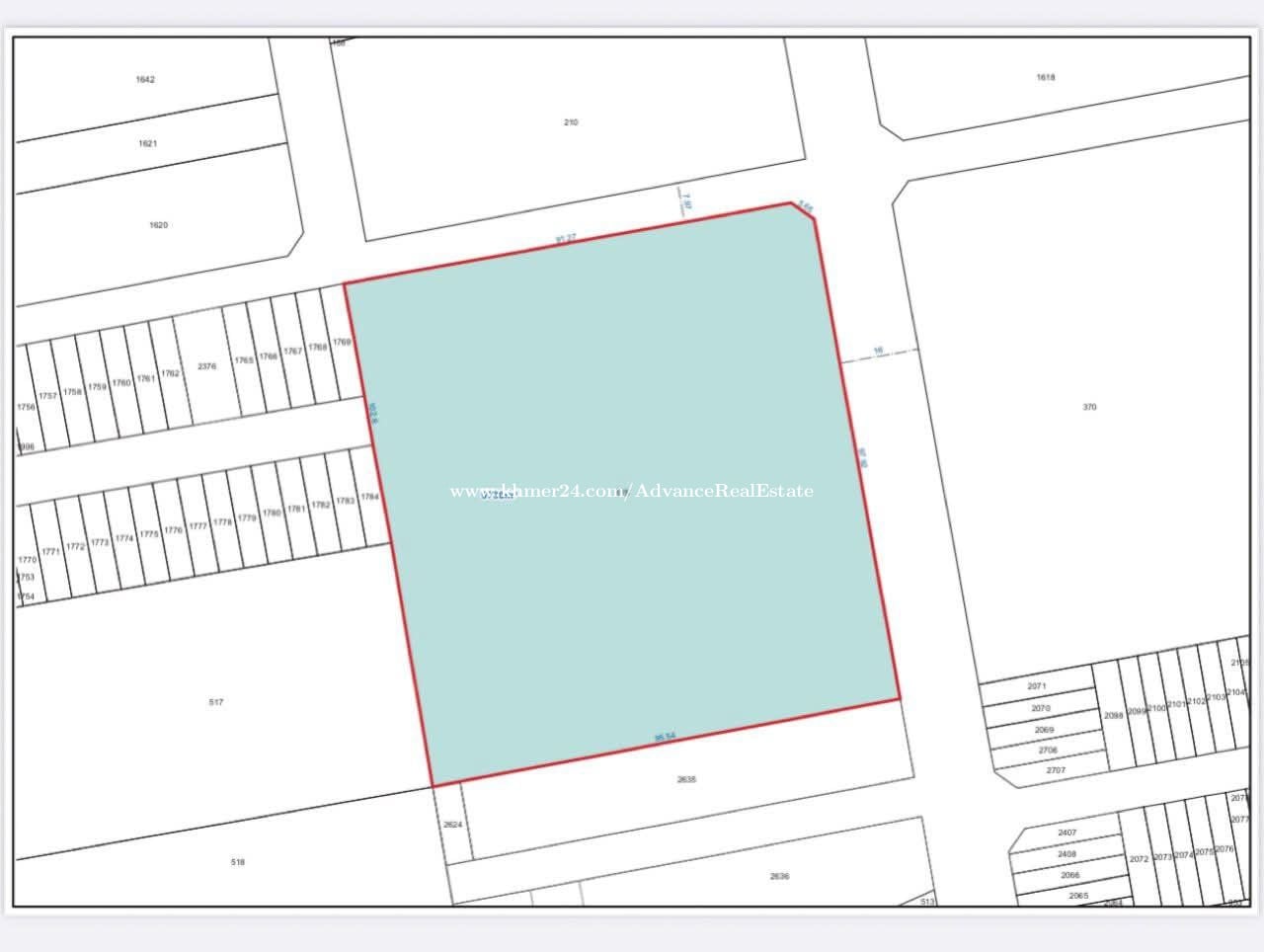Click parcel 1621 strip
Screen dimensions: 1264x952
click(147, 143)
